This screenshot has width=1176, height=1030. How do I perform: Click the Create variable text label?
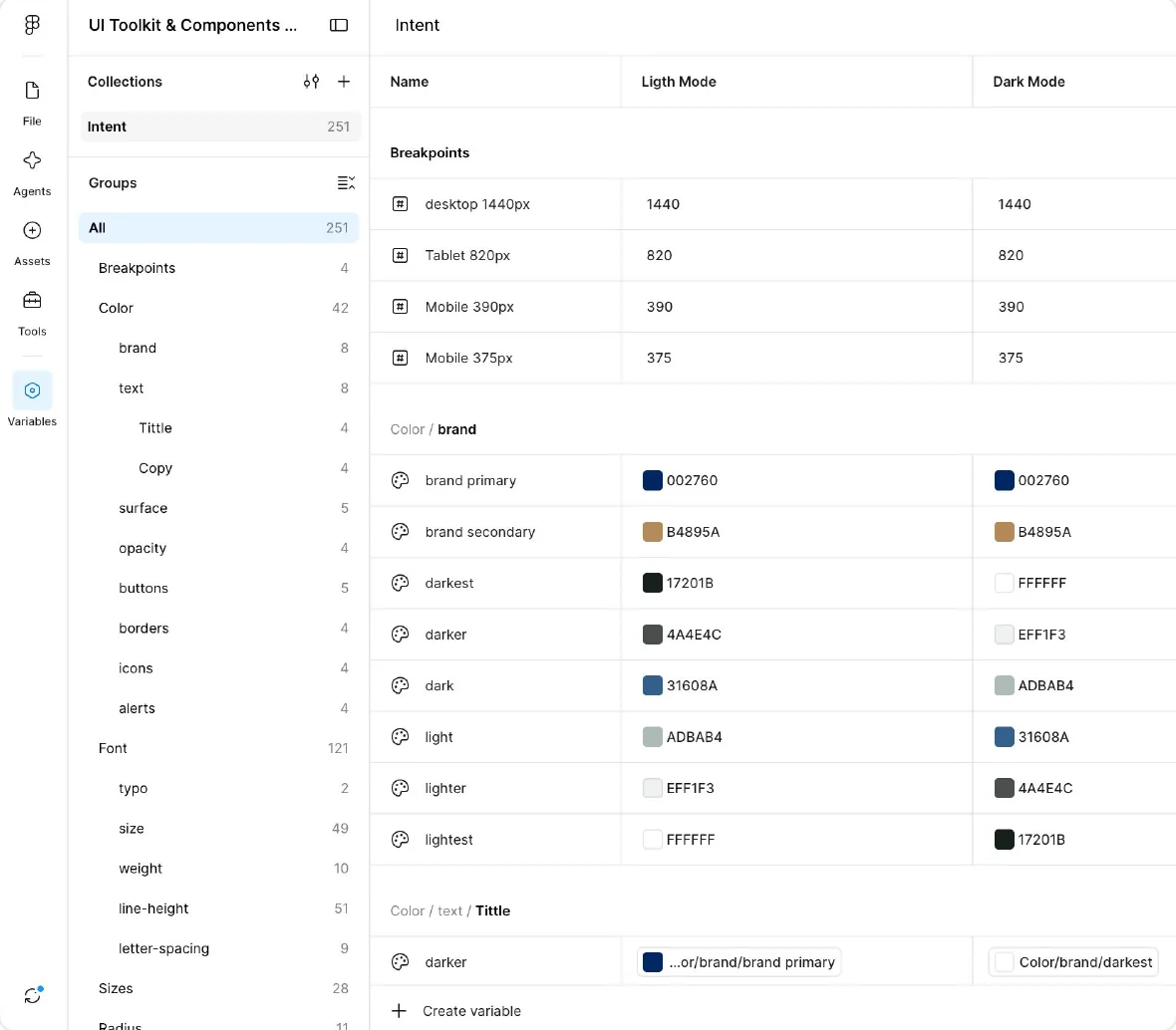(471, 1010)
